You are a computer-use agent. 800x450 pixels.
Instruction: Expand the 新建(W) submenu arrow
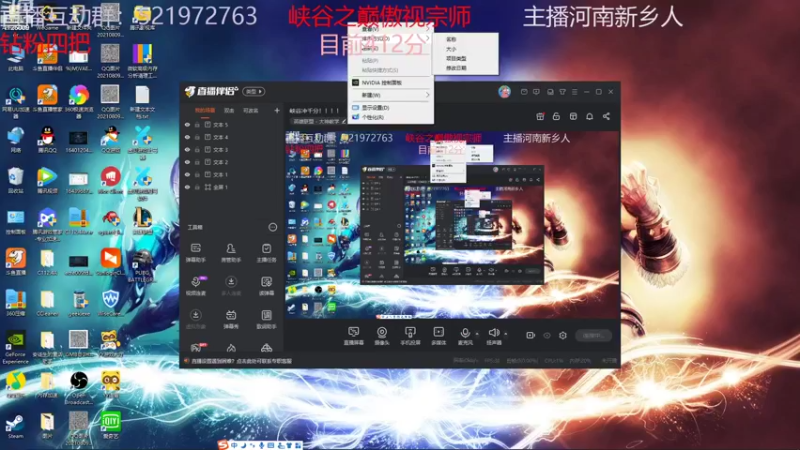(x=428, y=95)
